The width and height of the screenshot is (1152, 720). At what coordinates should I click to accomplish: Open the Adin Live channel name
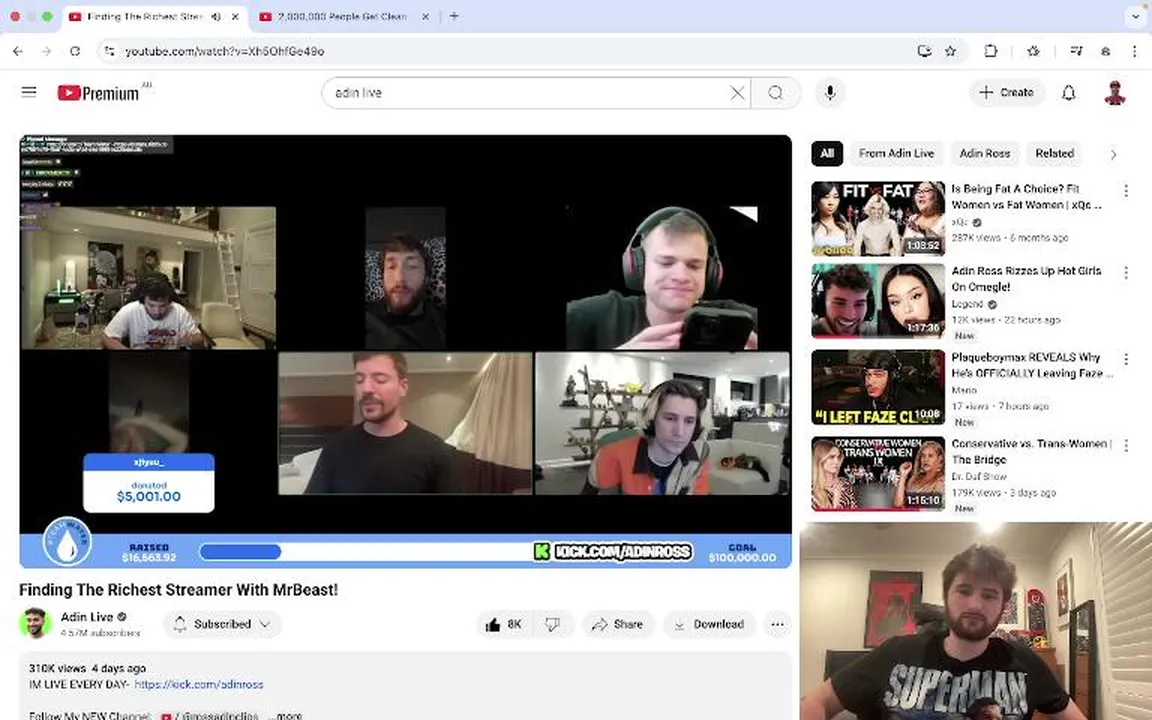pyautogui.click(x=87, y=617)
